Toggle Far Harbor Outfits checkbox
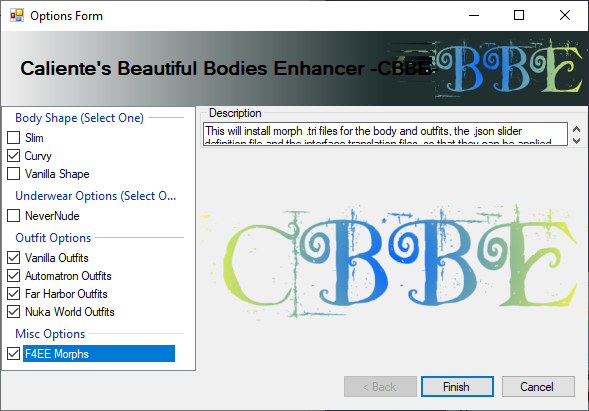 click(x=14, y=294)
